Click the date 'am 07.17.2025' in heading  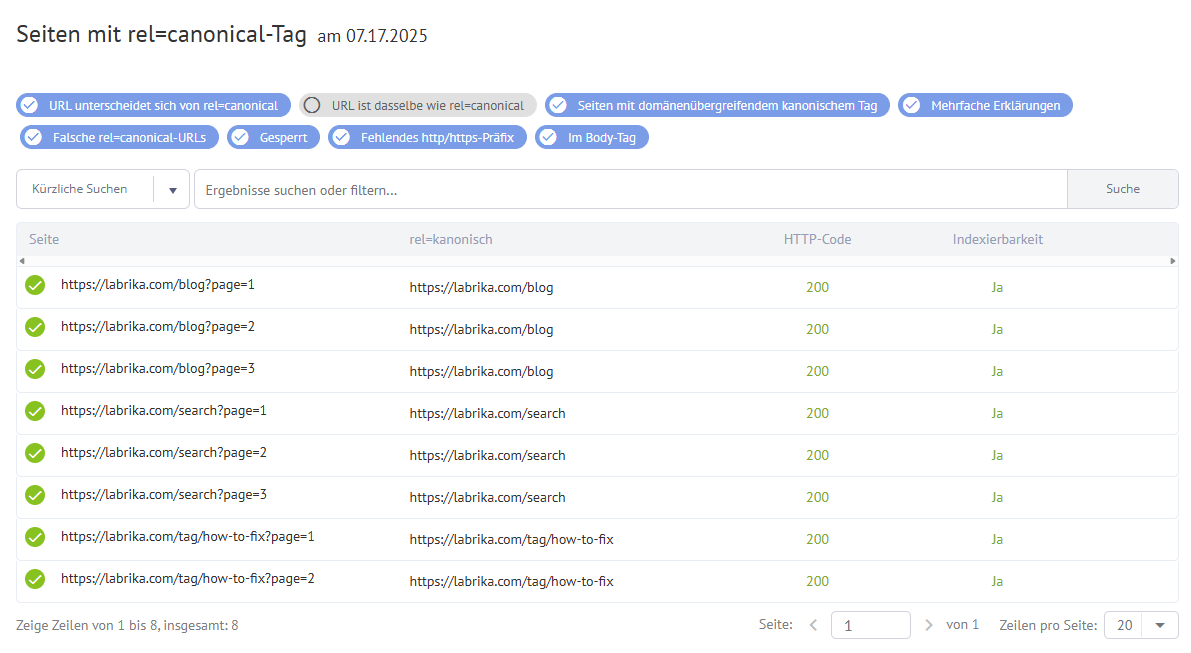pyautogui.click(x=372, y=36)
